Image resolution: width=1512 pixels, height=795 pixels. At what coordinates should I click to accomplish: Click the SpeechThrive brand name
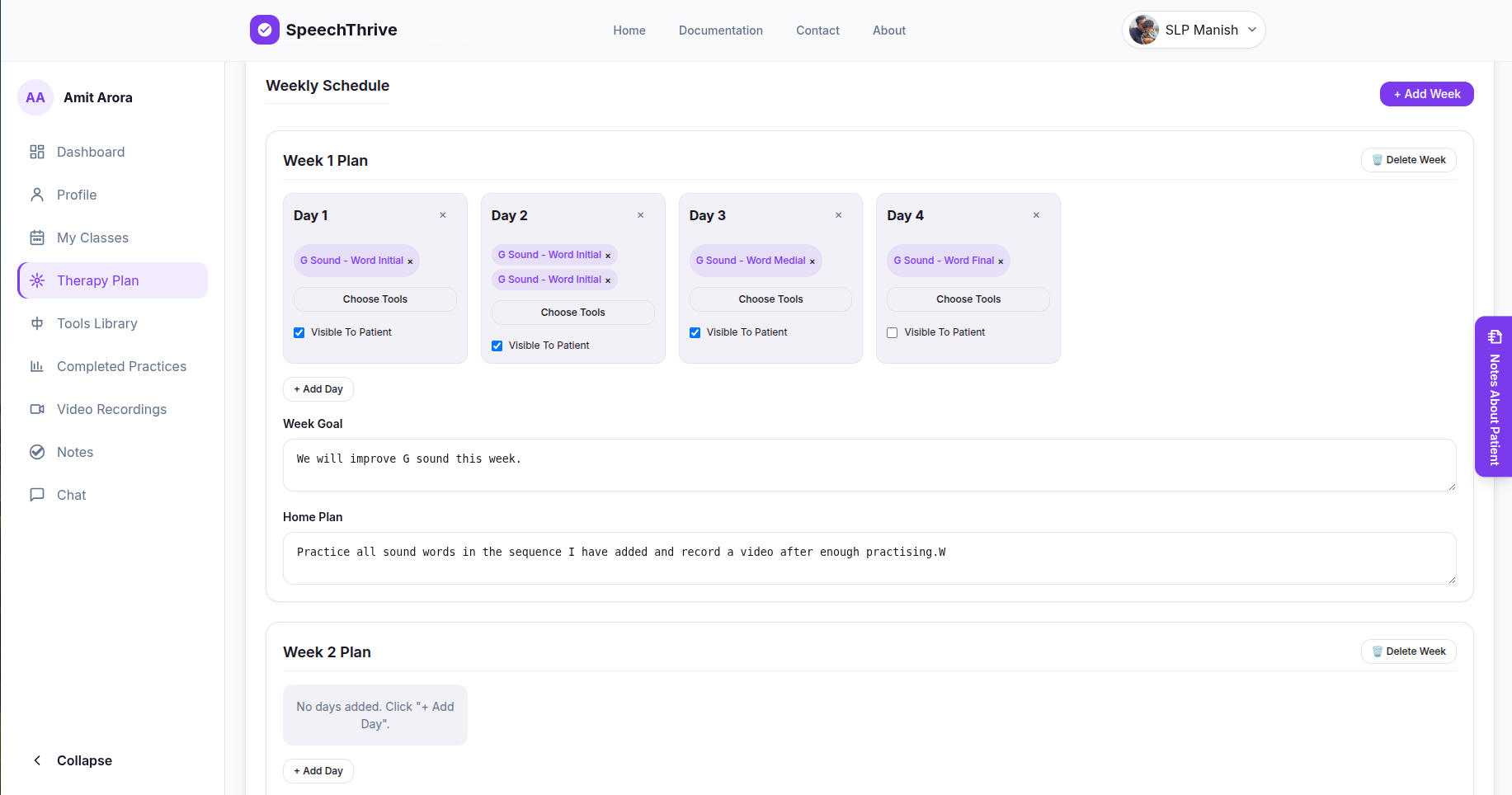(341, 30)
